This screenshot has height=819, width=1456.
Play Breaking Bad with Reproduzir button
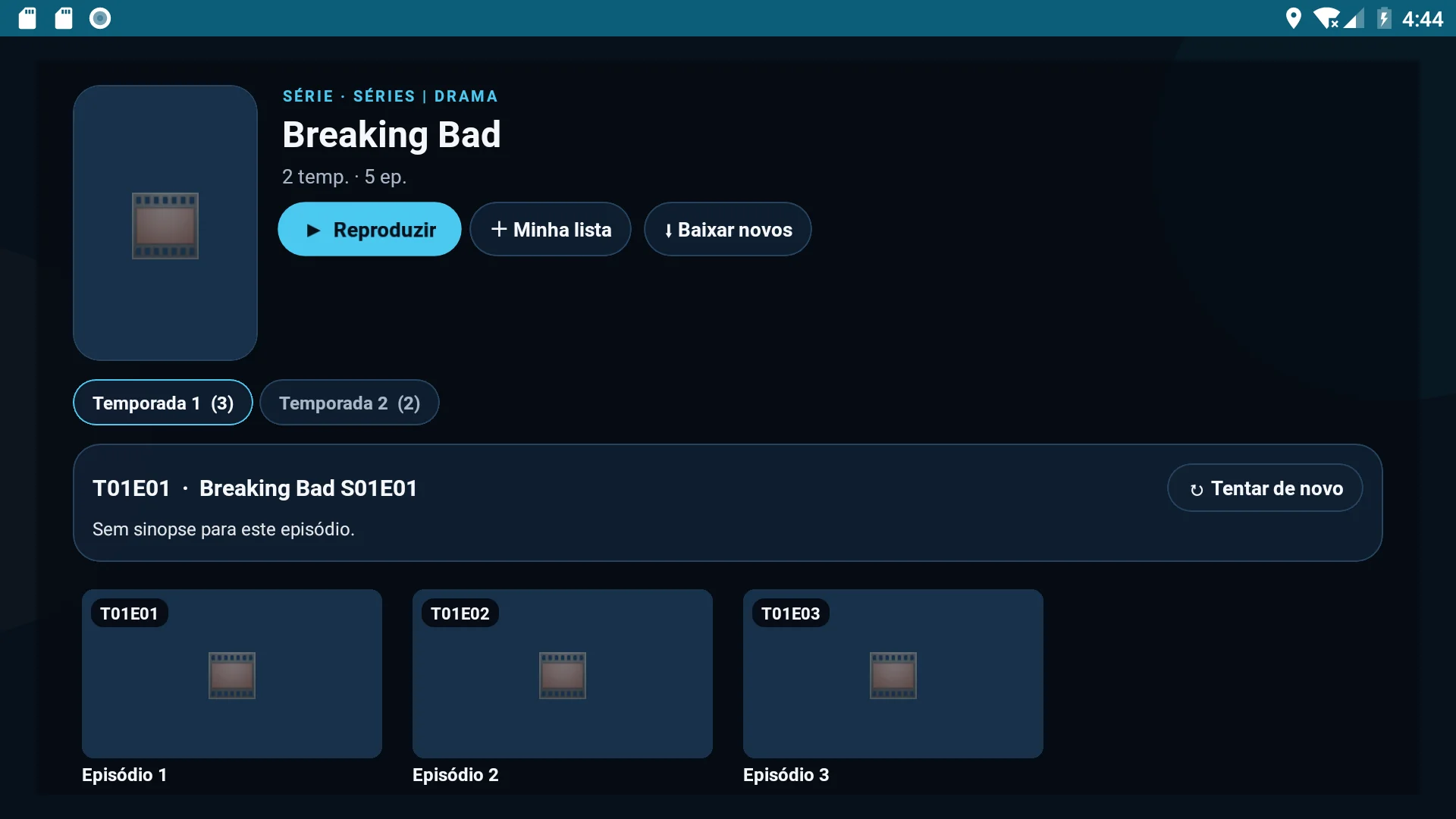tap(369, 229)
